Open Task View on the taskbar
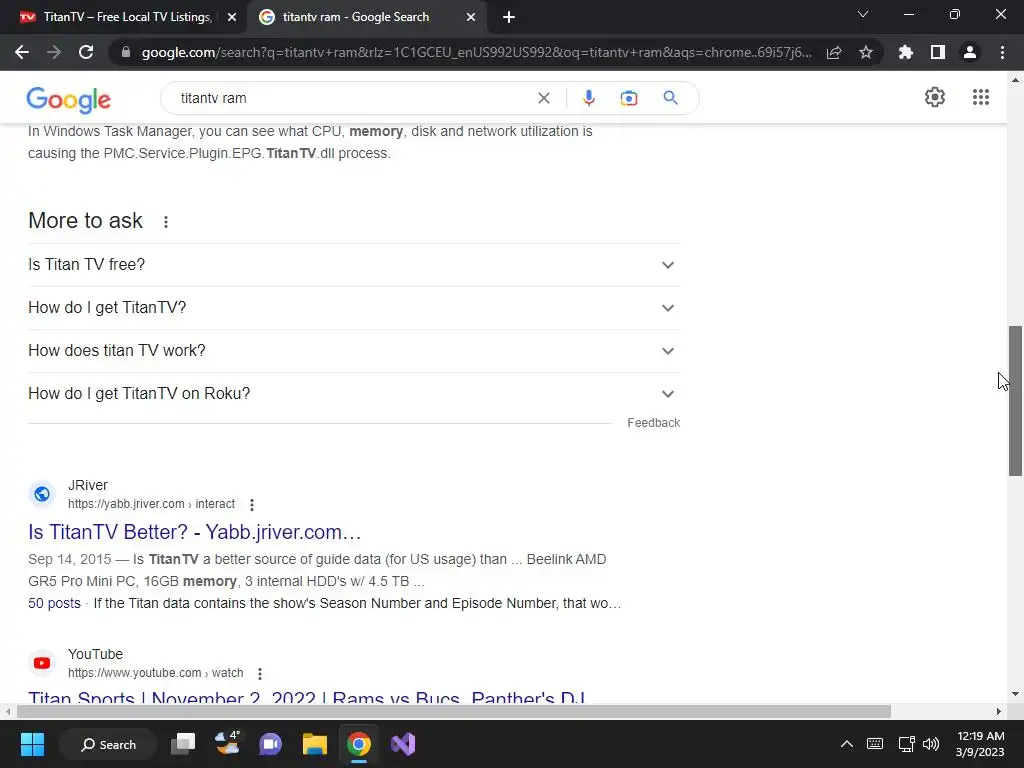Viewport: 1024px width, 768px height. tap(183, 744)
